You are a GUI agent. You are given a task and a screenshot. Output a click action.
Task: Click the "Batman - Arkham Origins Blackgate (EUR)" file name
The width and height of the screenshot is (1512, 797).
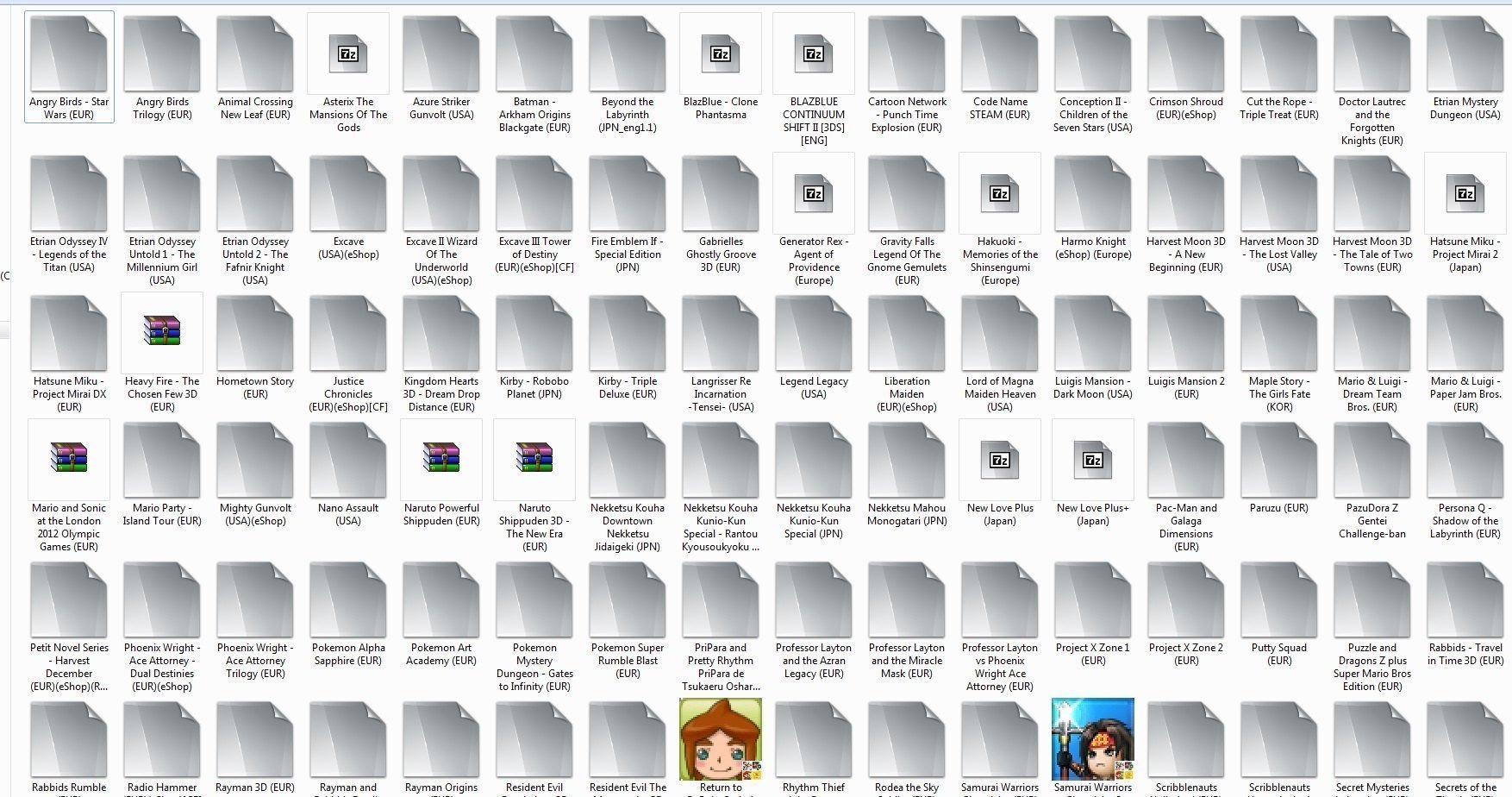pyautogui.click(x=534, y=115)
